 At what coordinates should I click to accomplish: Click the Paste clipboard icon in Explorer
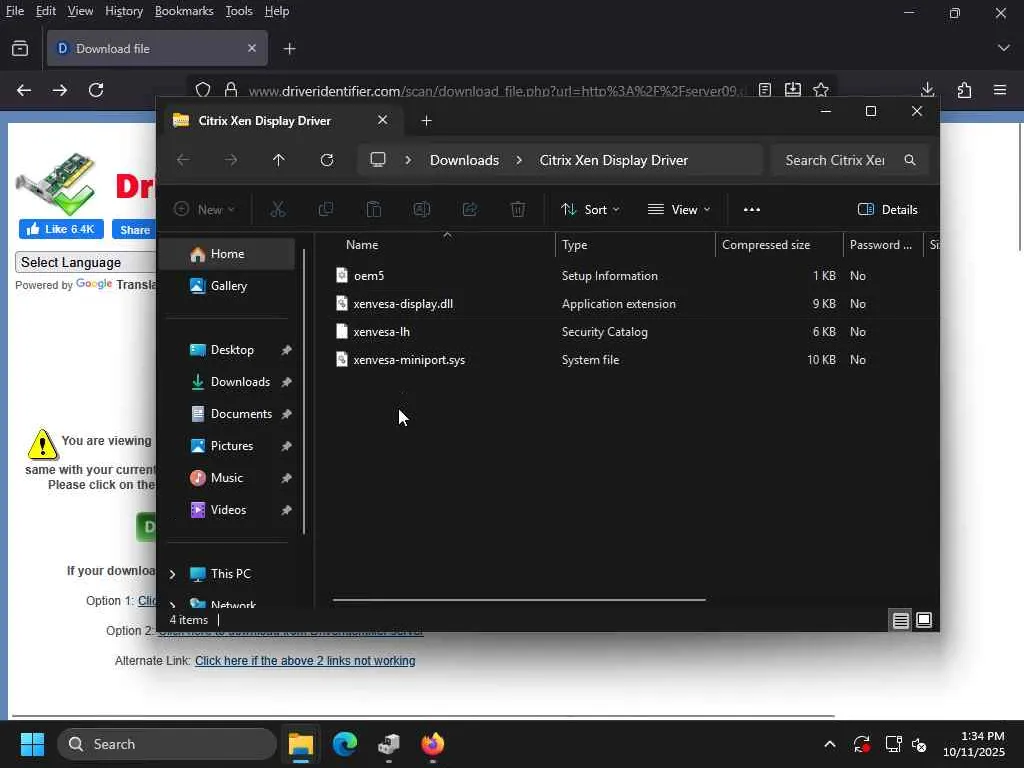[x=374, y=209]
